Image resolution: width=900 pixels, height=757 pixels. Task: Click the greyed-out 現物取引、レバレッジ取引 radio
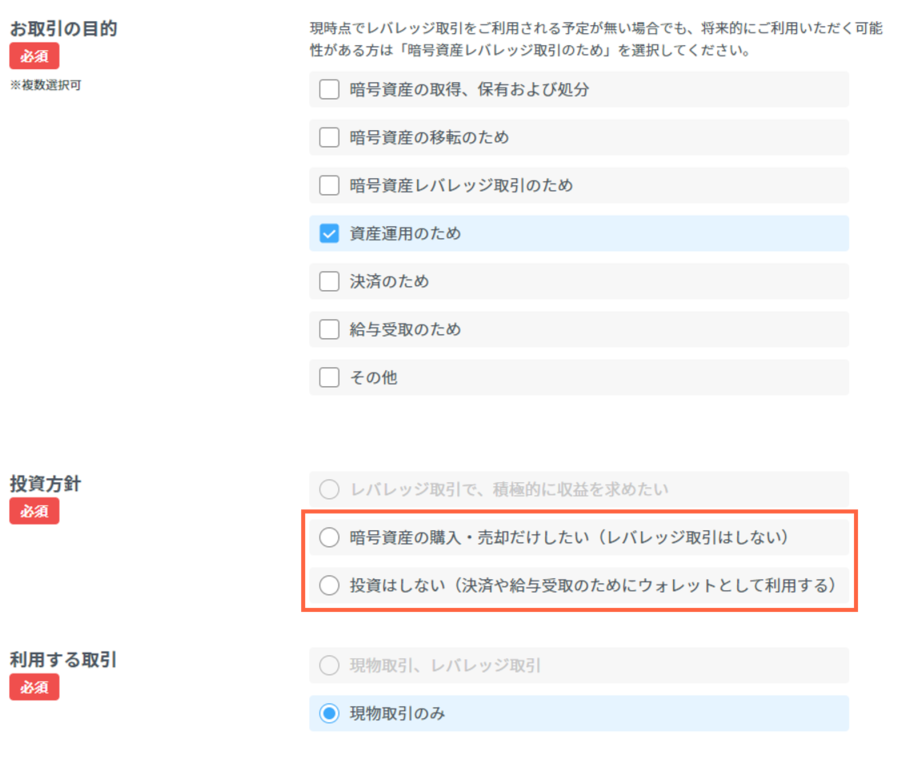click(x=329, y=665)
